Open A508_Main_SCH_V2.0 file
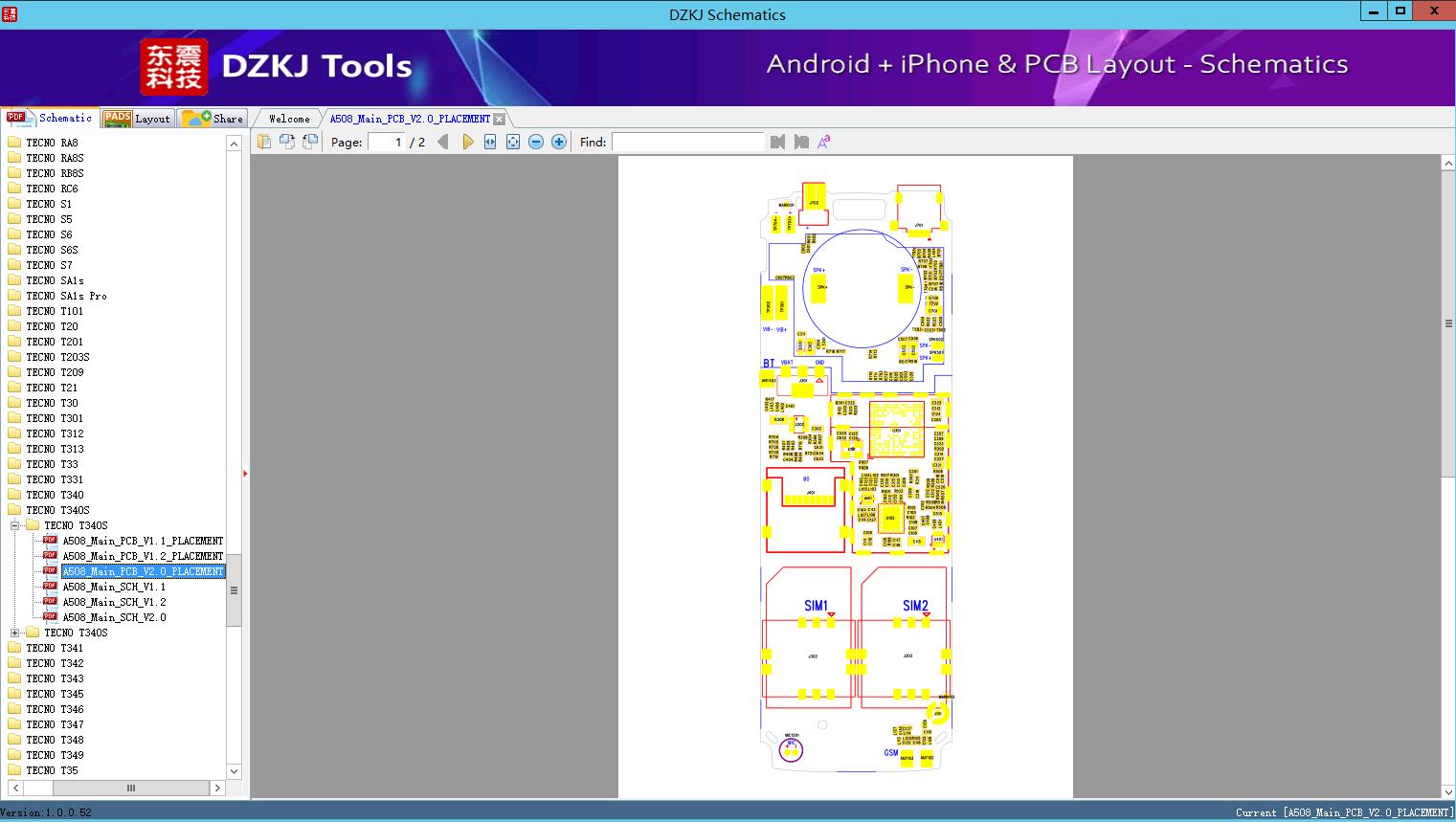This screenshot has width=1456, height=822. pyautogui.click(x=114, y=617)
